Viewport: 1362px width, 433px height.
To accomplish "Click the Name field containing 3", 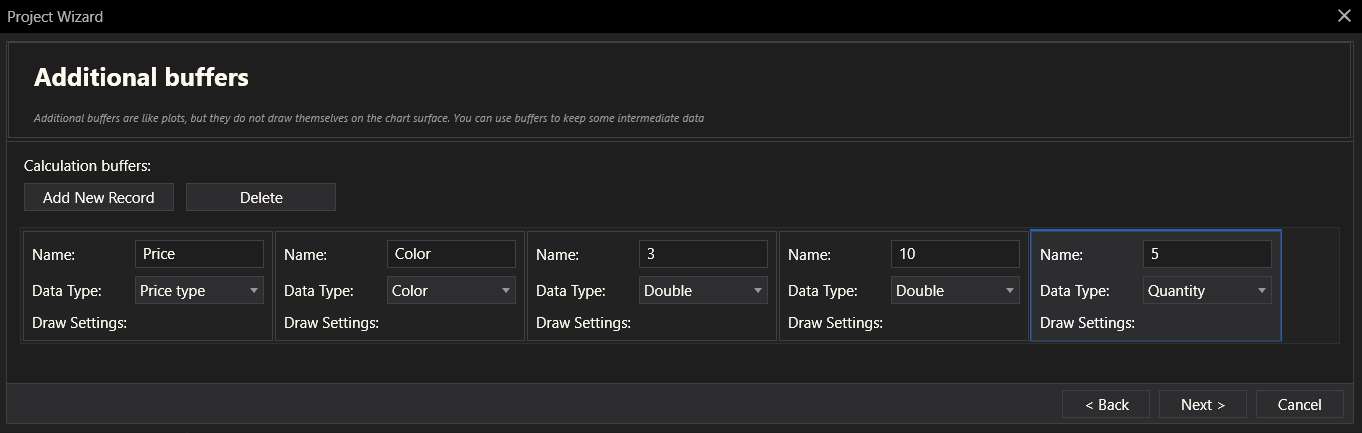I will tap(703, 254).
